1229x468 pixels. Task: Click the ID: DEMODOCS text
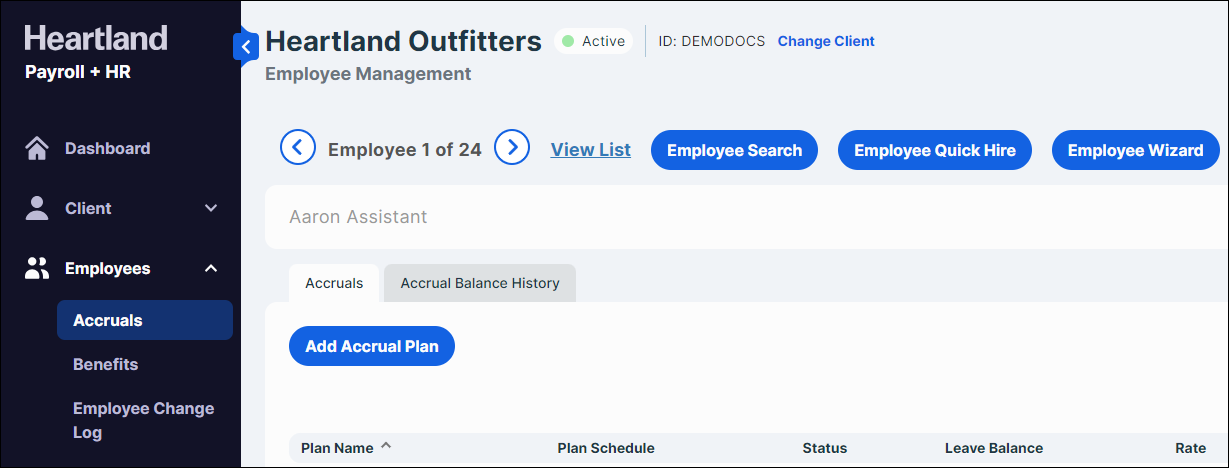coord(712,41)
